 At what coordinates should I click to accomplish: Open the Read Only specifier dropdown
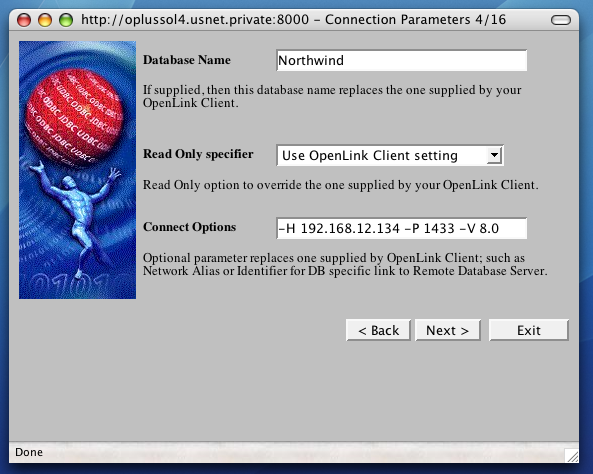coord(390,155)
